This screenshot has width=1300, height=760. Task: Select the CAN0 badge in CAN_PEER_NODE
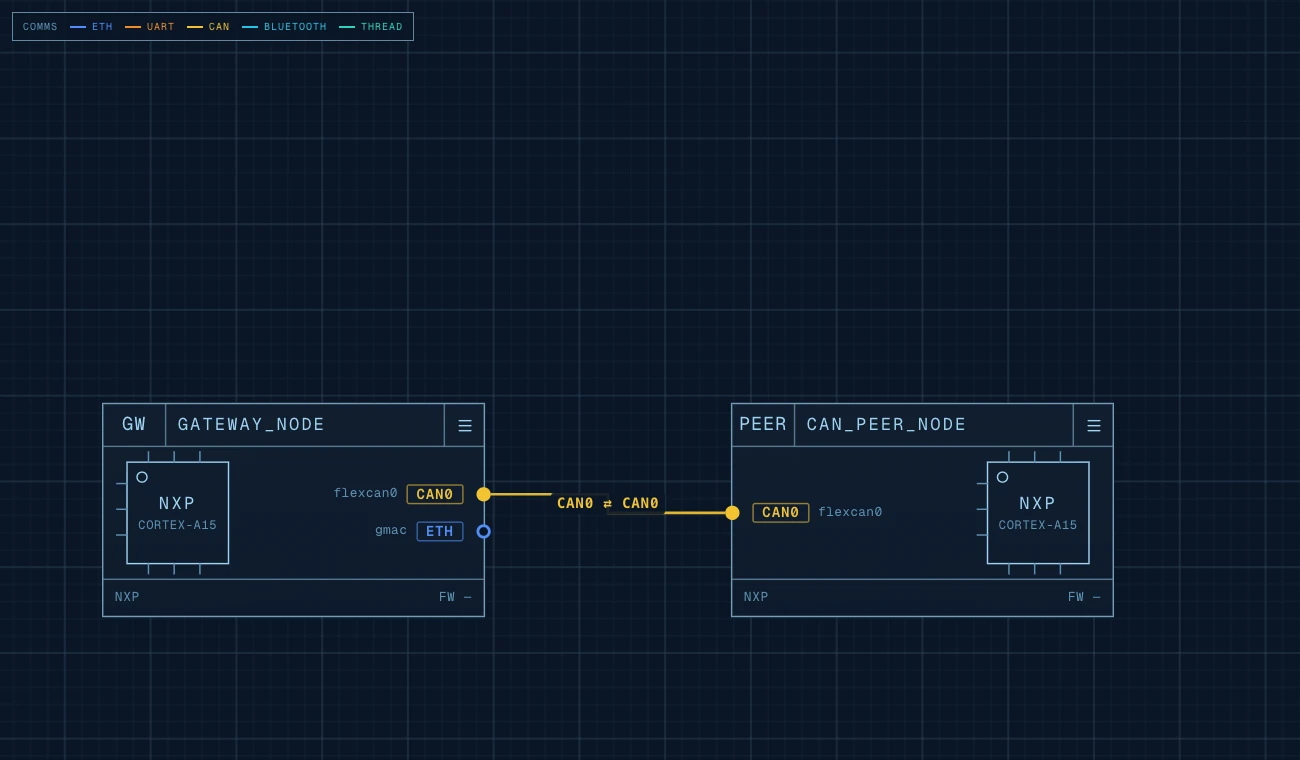pyautogui.click(x=781, y=513)
